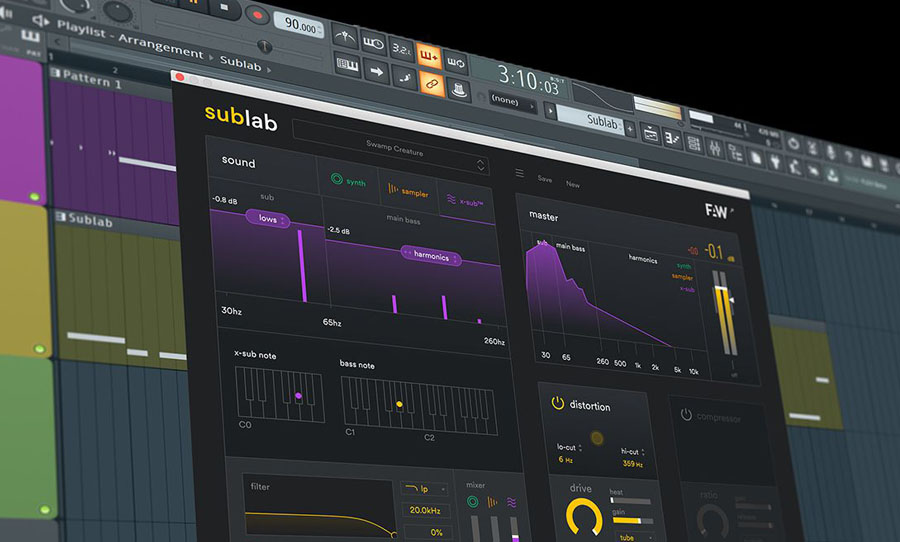
Task: Click the 0% filter resonance value
Action: 429,532
